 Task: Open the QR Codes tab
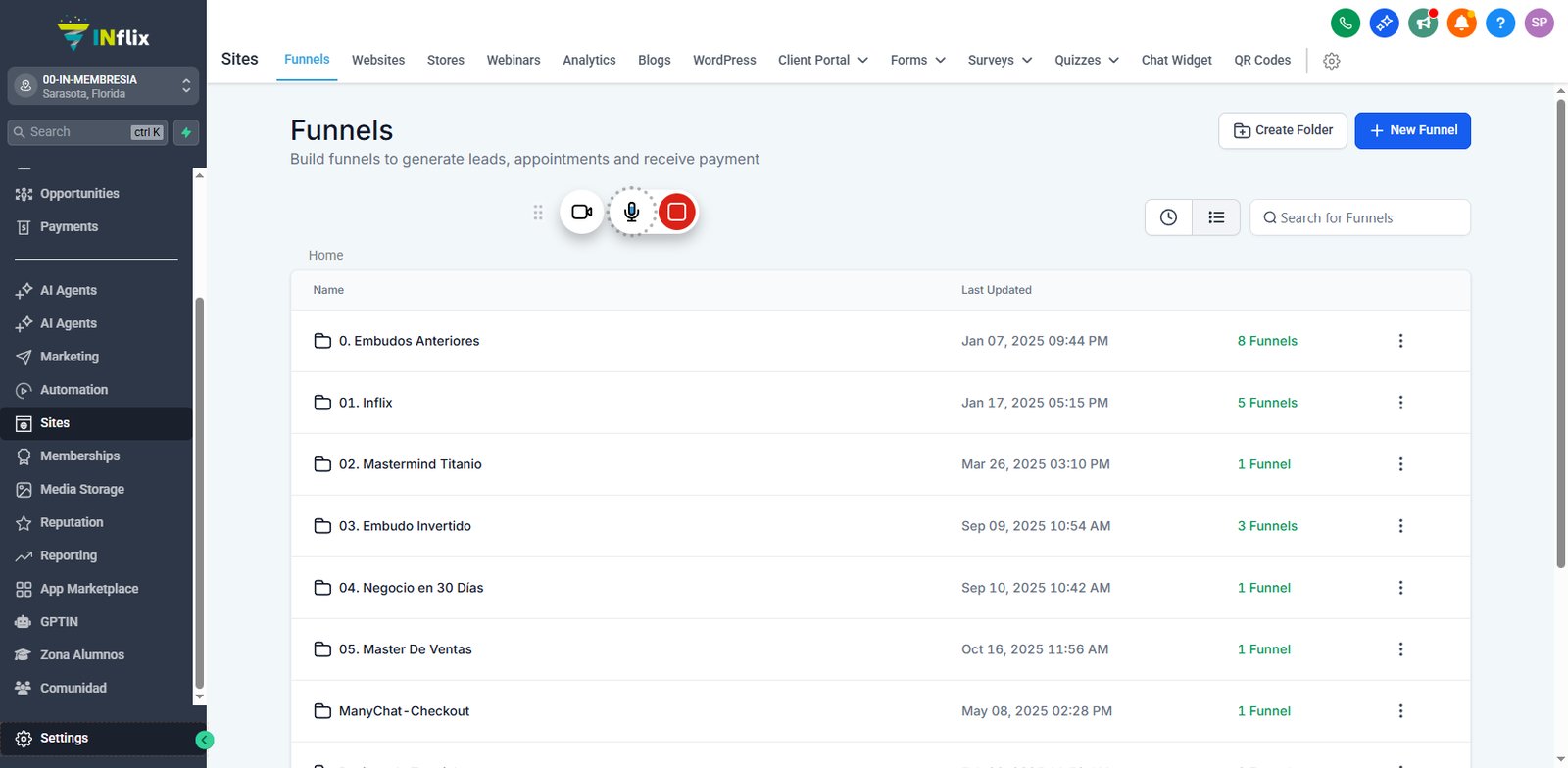(x=1262, y=60)
